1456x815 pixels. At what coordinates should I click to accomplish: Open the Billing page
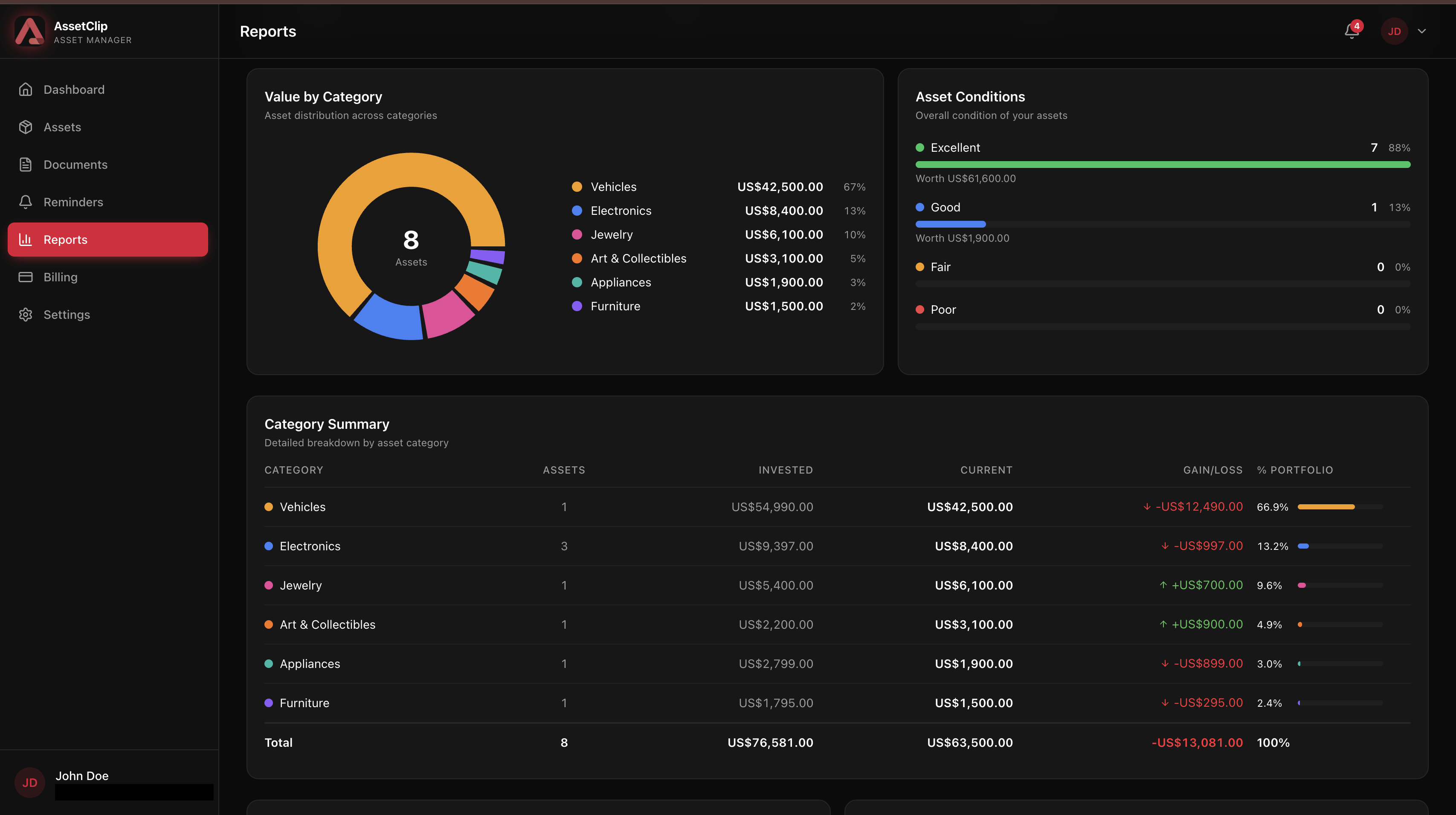108,277
